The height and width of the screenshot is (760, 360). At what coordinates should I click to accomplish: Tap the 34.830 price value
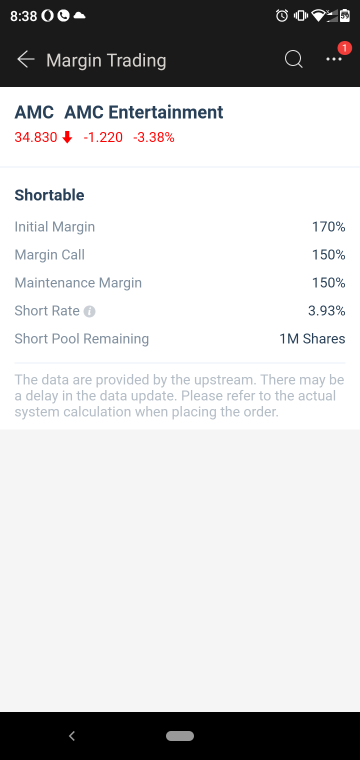(36, 138)
